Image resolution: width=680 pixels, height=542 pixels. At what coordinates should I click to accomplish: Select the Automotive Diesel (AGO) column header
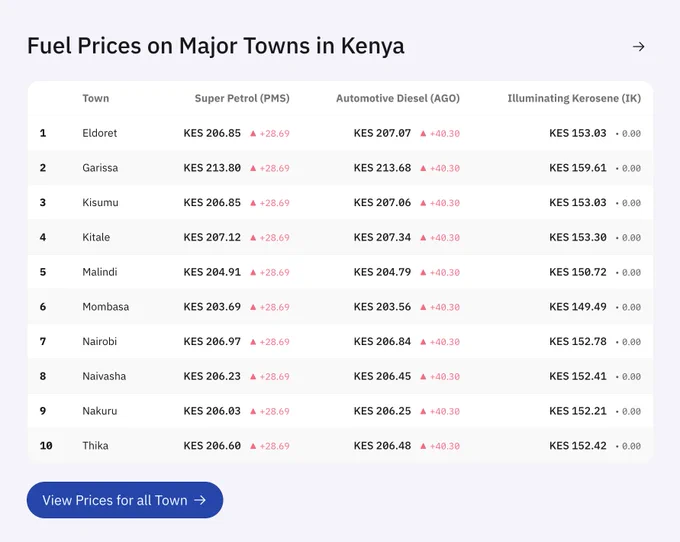398,98
